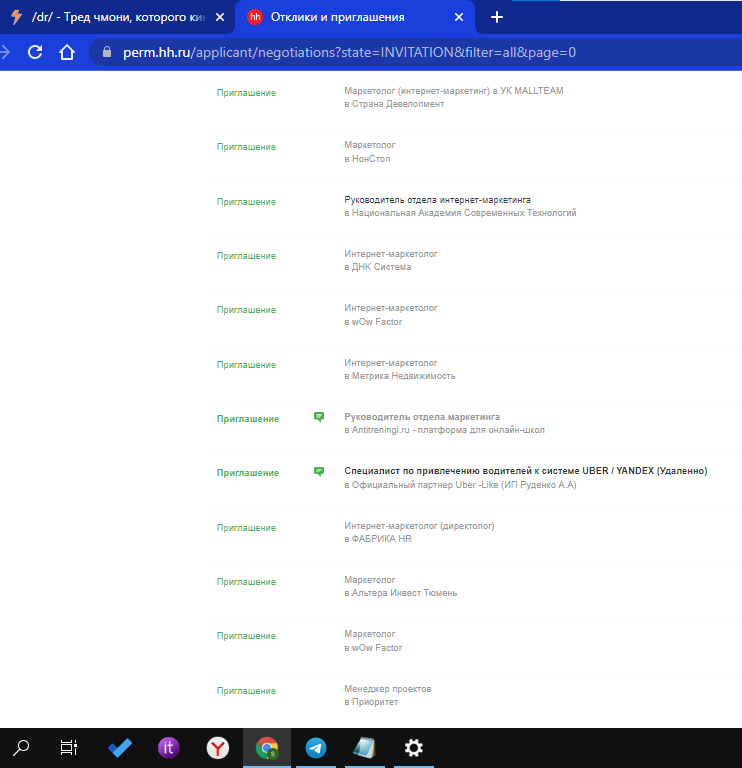Open vacancy Маркетолог (интернет-маркетинг) в УК MALLTEAM

[x=454, y=91]
